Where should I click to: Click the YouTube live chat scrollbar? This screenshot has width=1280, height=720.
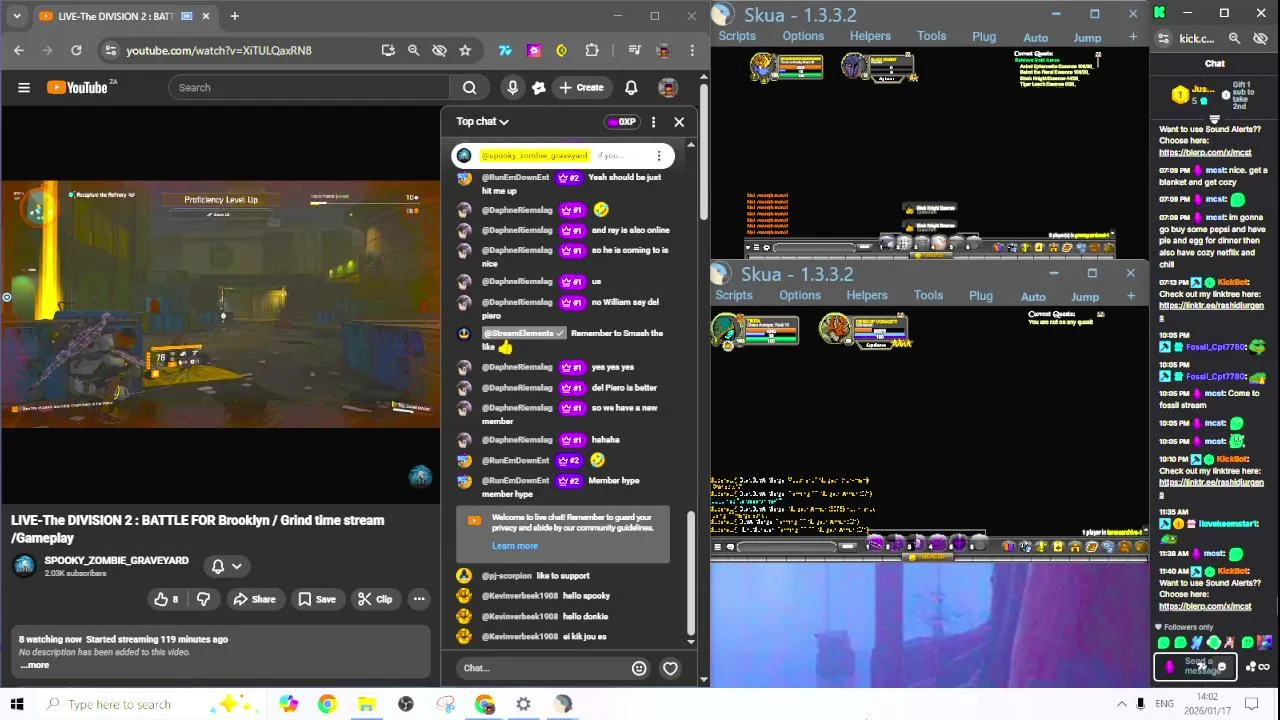pos(690,574)
